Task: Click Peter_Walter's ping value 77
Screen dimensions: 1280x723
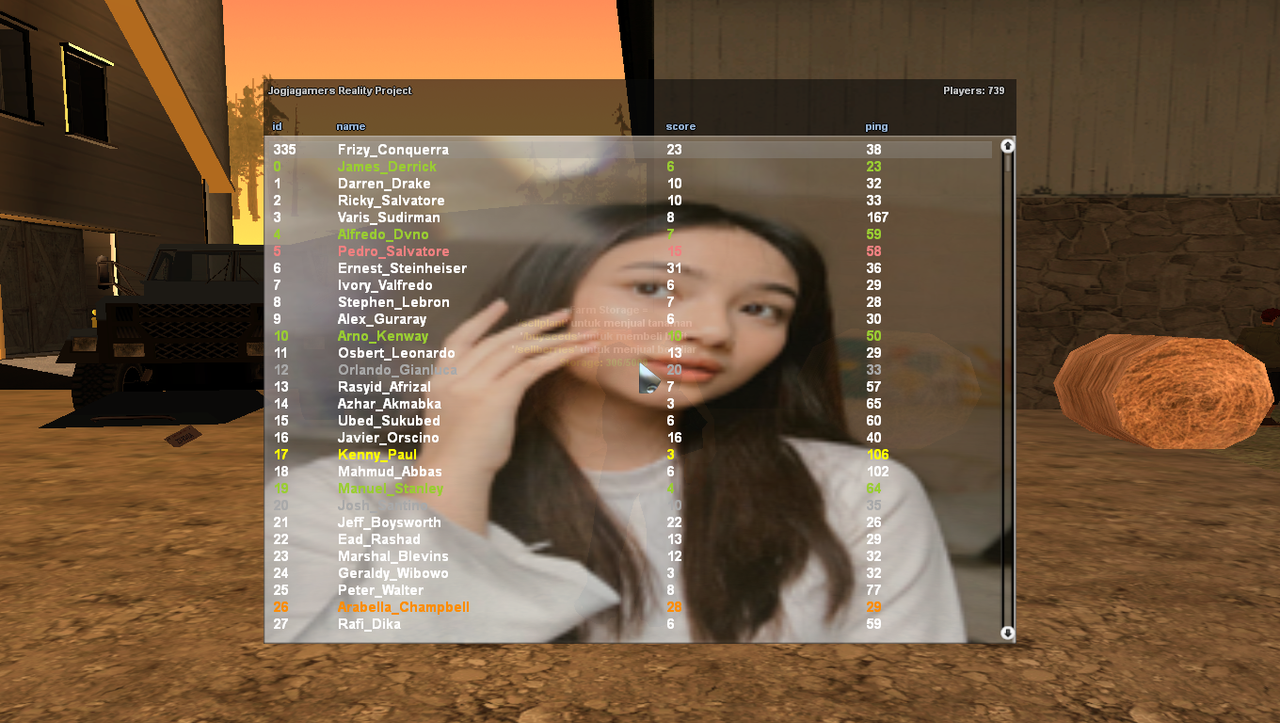Action: pos(873,591)
